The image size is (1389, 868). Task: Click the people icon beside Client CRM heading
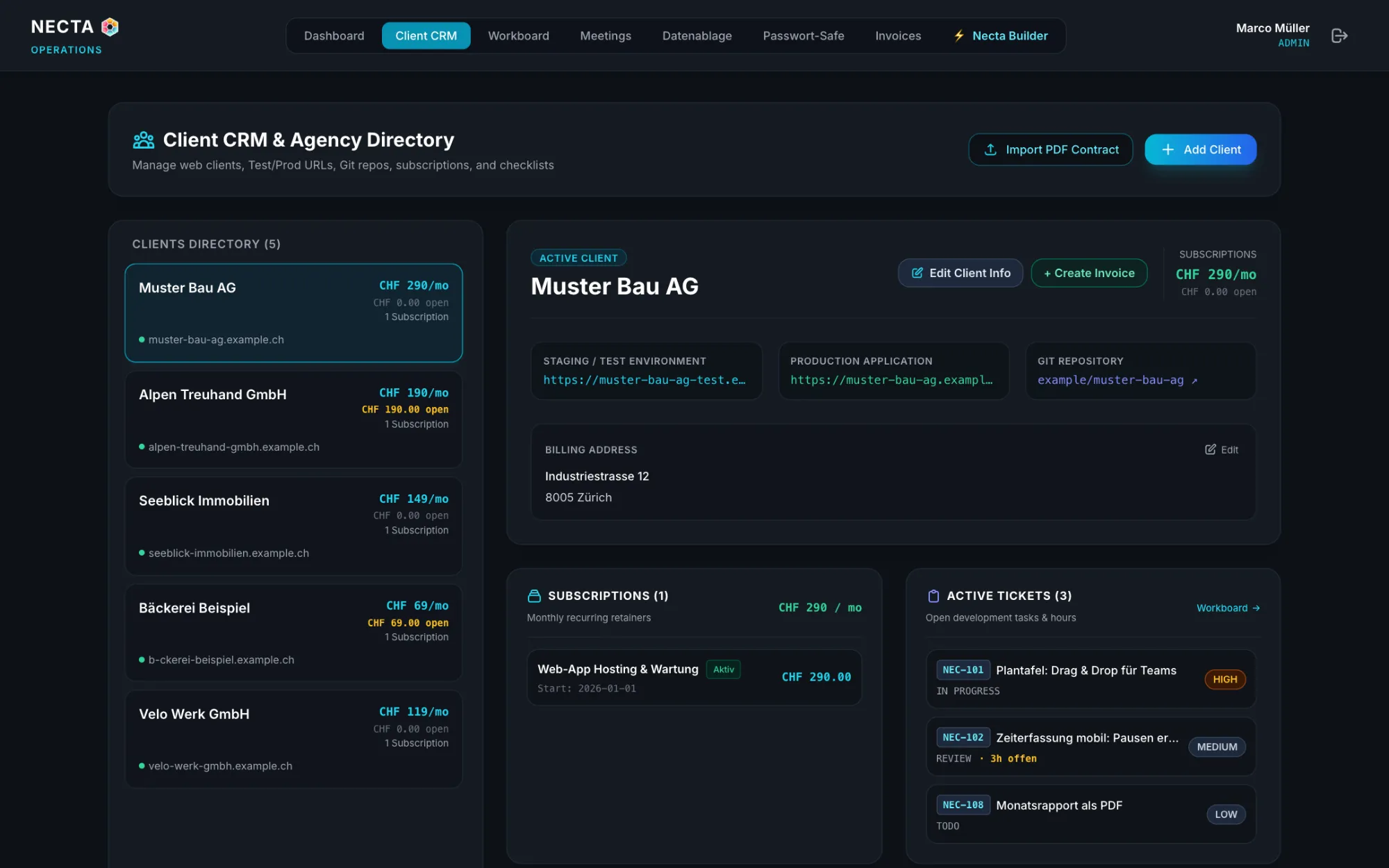pos(144,140)
